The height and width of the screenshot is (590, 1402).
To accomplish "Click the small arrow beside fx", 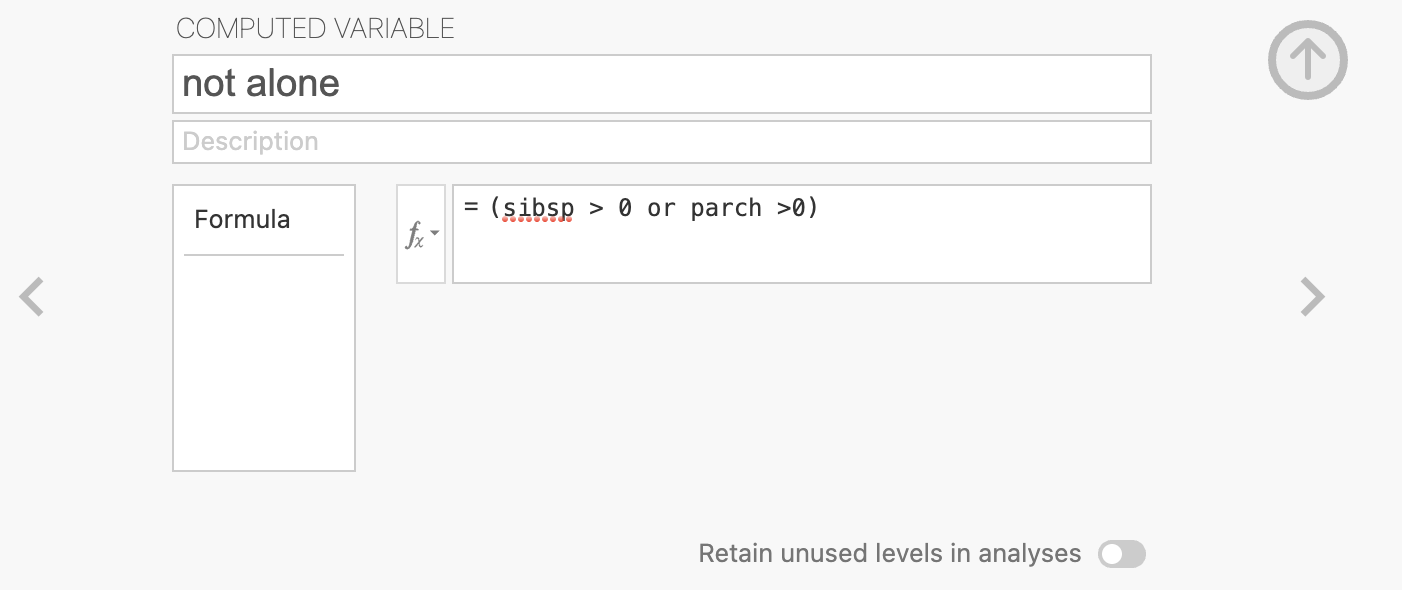I will 435,232.
